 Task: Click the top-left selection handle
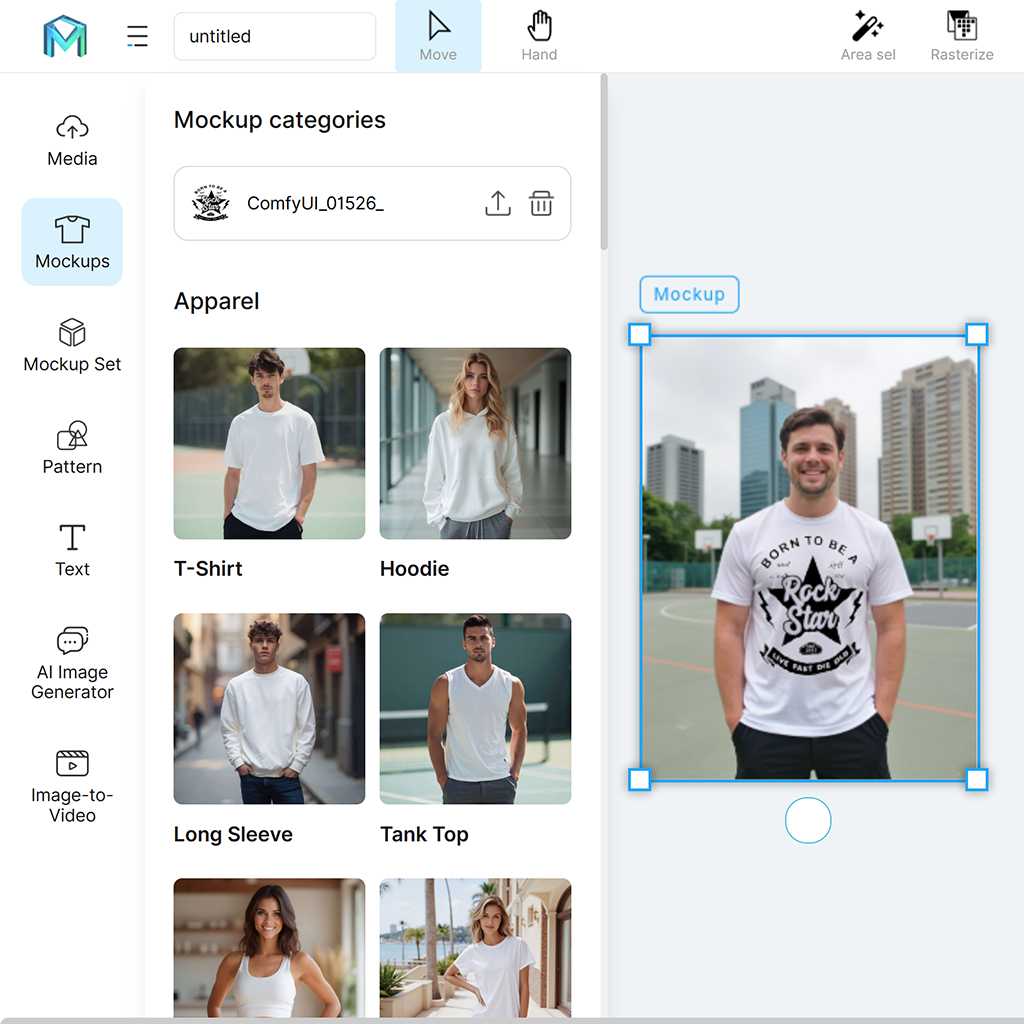click(639, 334)
